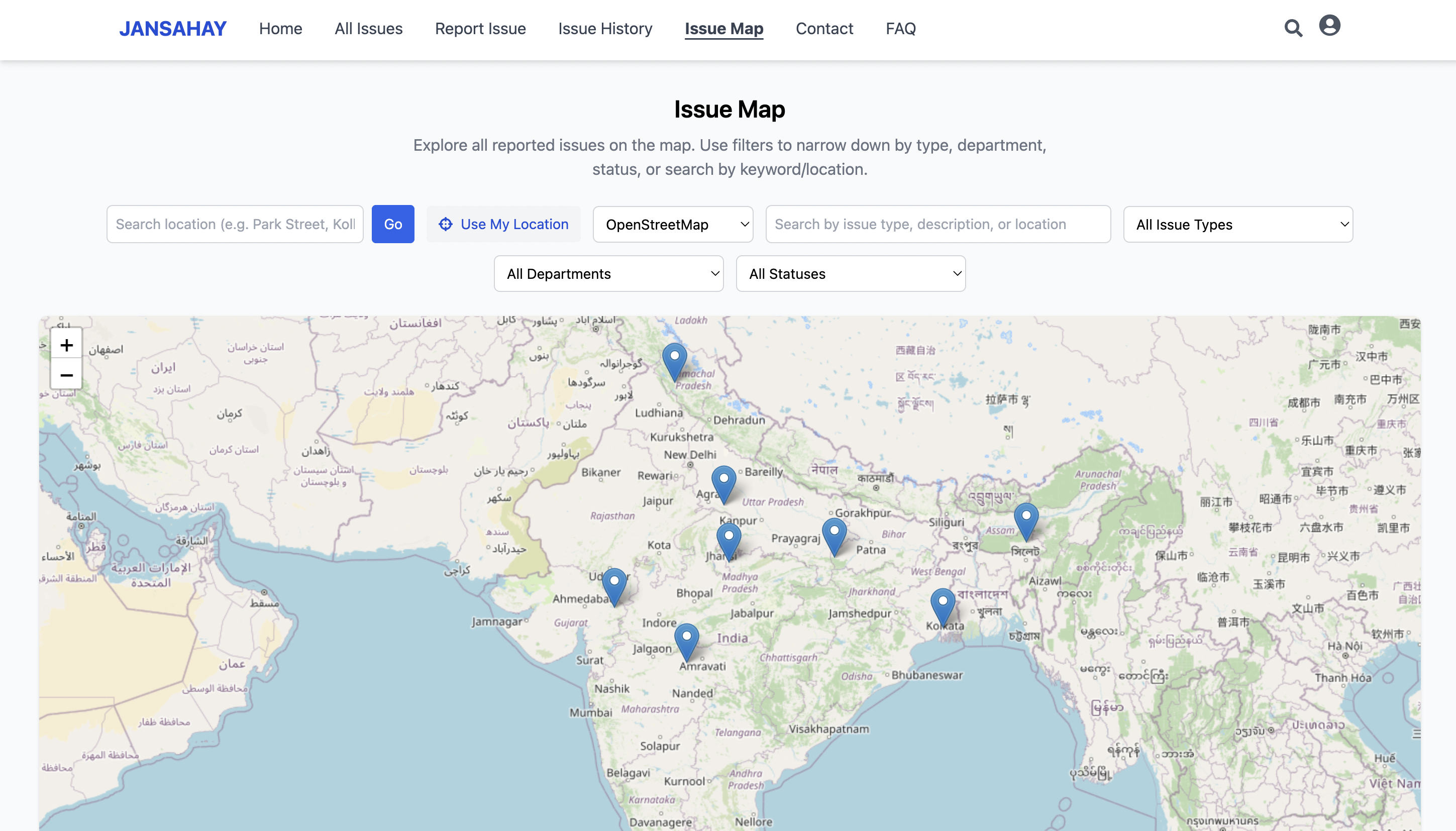This screenshot has width=1456, height=831.
Task: Click the map marker in Assam
Action: [x=1025, y=521]
